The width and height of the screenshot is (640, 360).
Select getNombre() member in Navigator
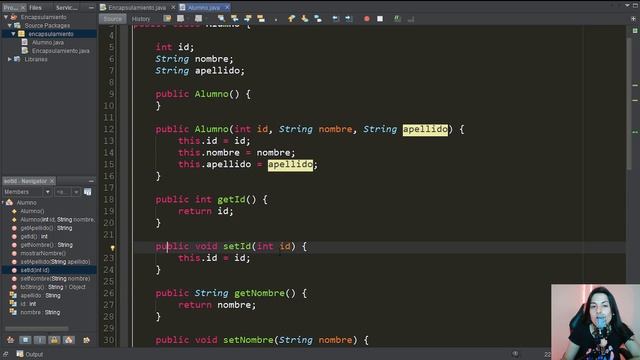46,245
